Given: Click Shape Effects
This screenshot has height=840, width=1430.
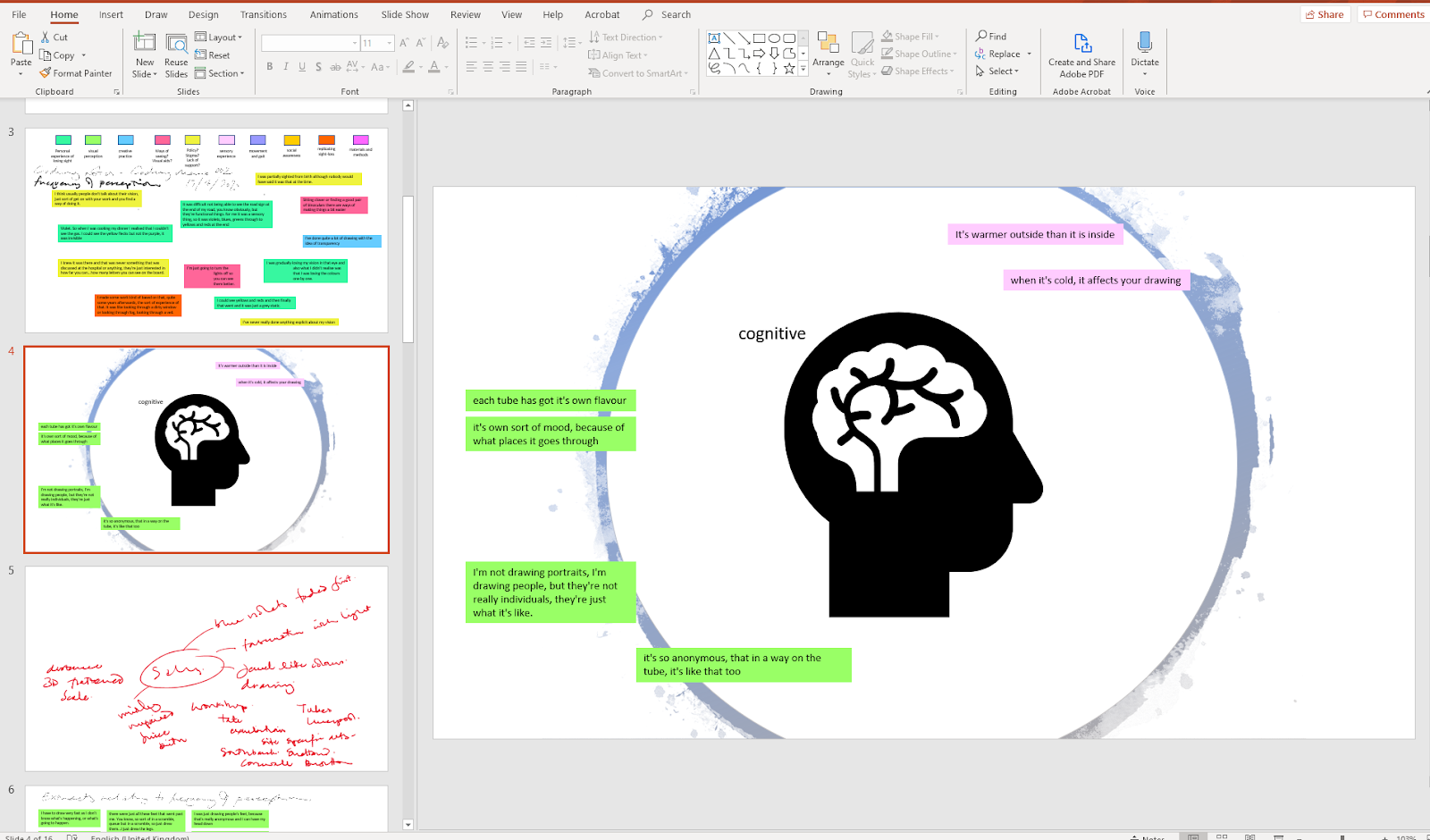Looking at the screenshot, I should coord(918,71).
